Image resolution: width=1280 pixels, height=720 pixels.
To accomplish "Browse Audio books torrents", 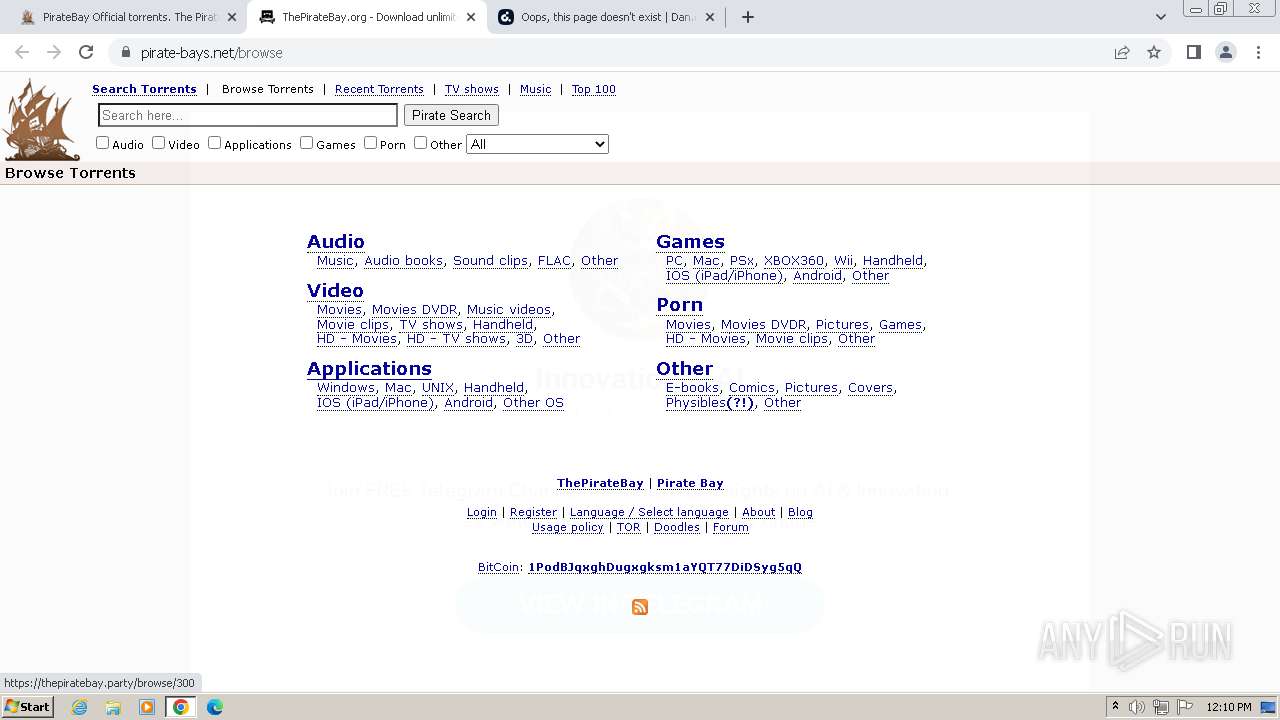I will pyautogui.click(x=403, y=260).
